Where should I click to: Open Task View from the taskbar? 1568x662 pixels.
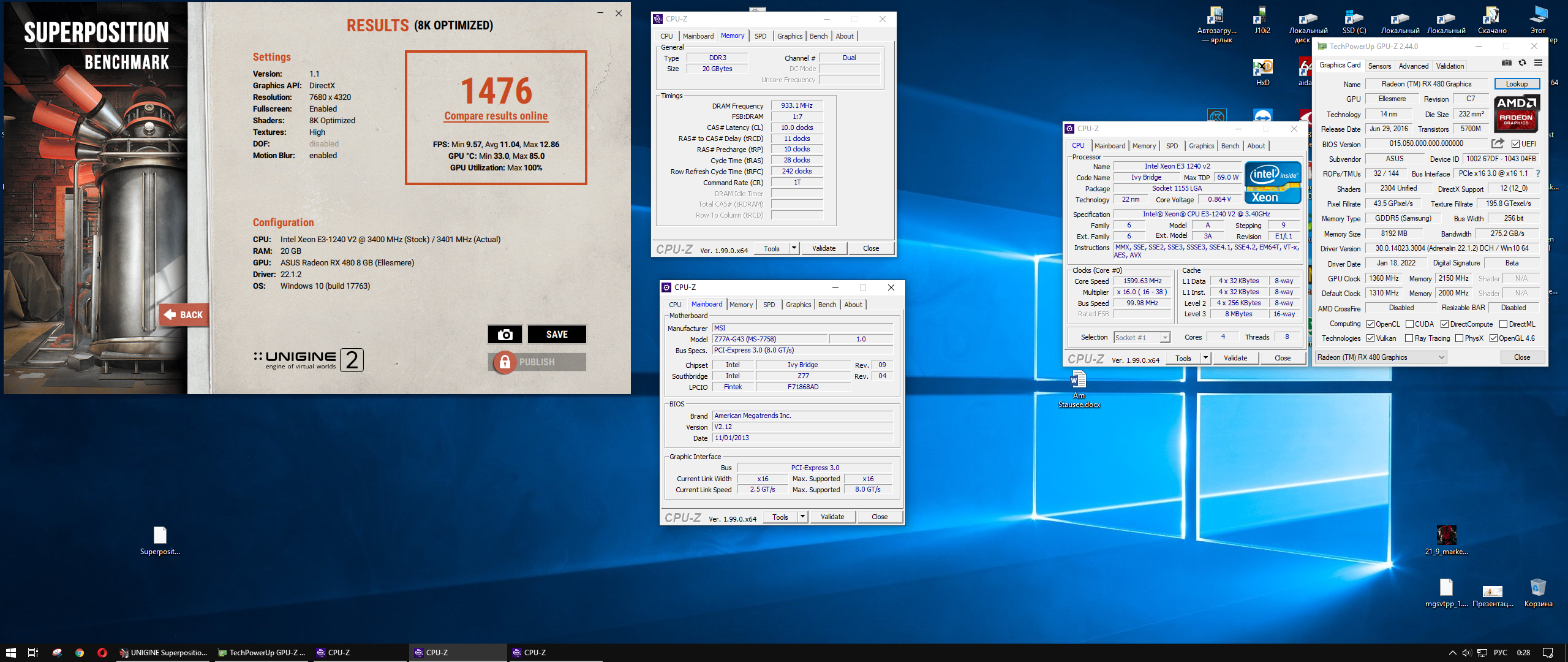(33, 653)
